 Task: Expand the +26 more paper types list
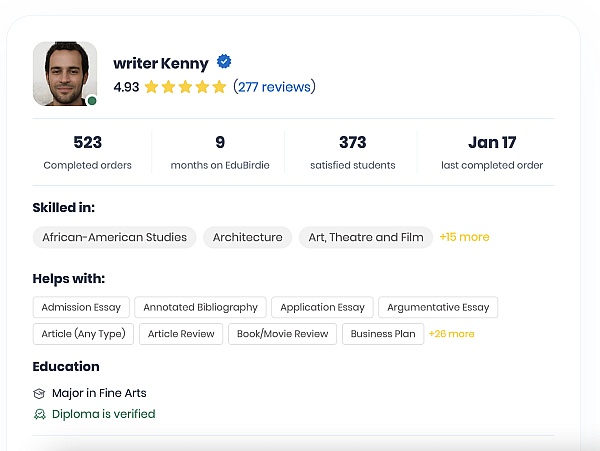tap(451, 334)
